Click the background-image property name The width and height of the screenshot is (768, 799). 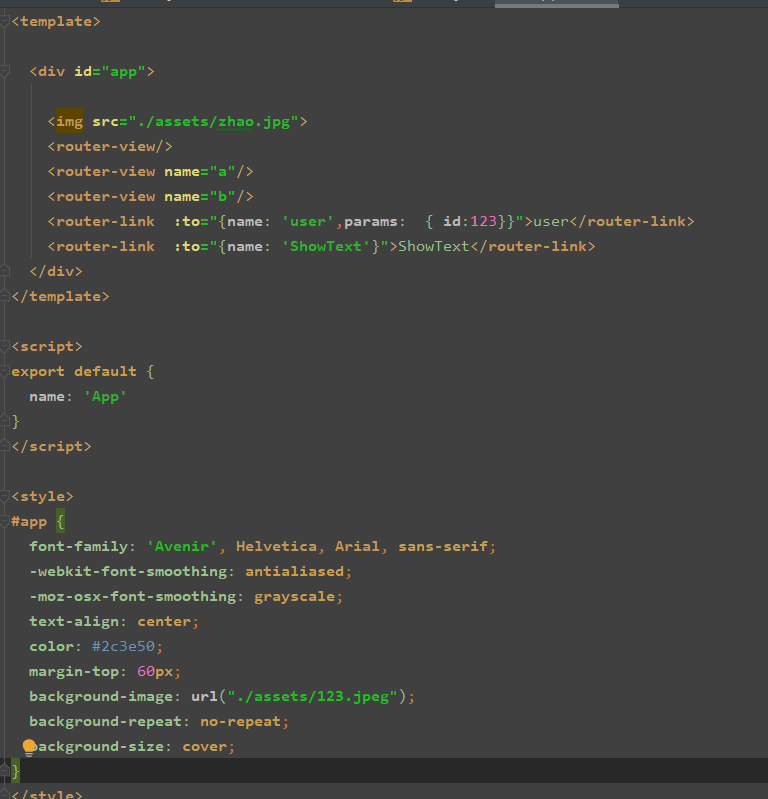[101, 697]
